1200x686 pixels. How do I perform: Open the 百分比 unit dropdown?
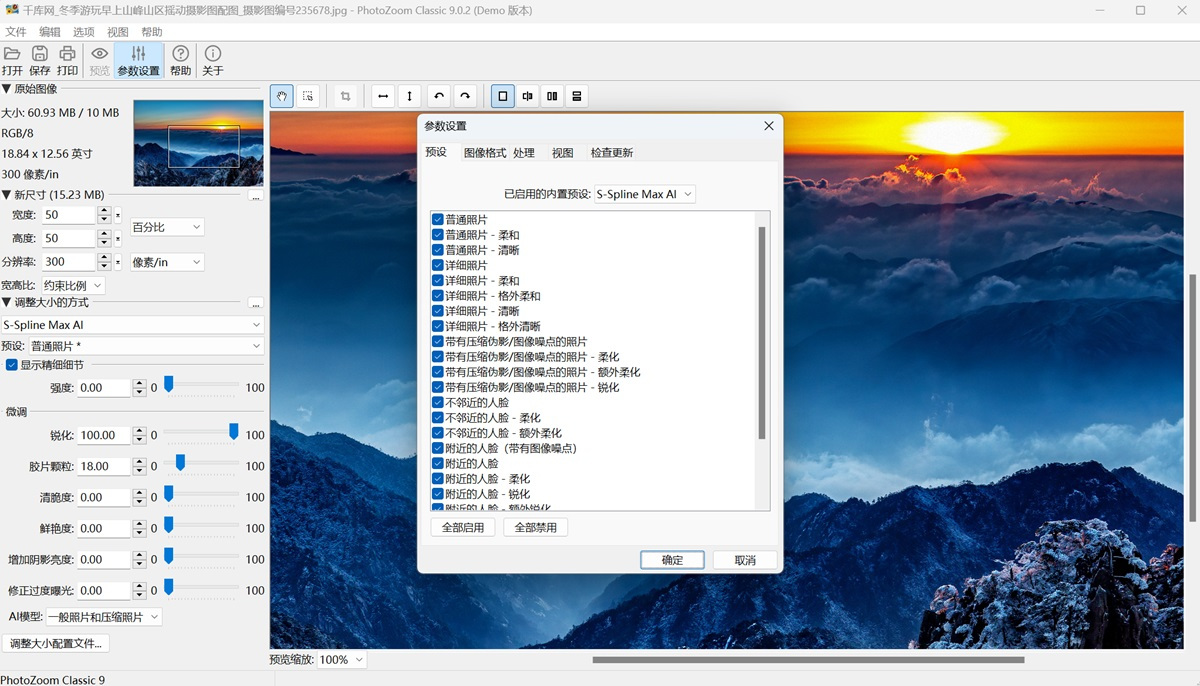click(x=166, y=226)
